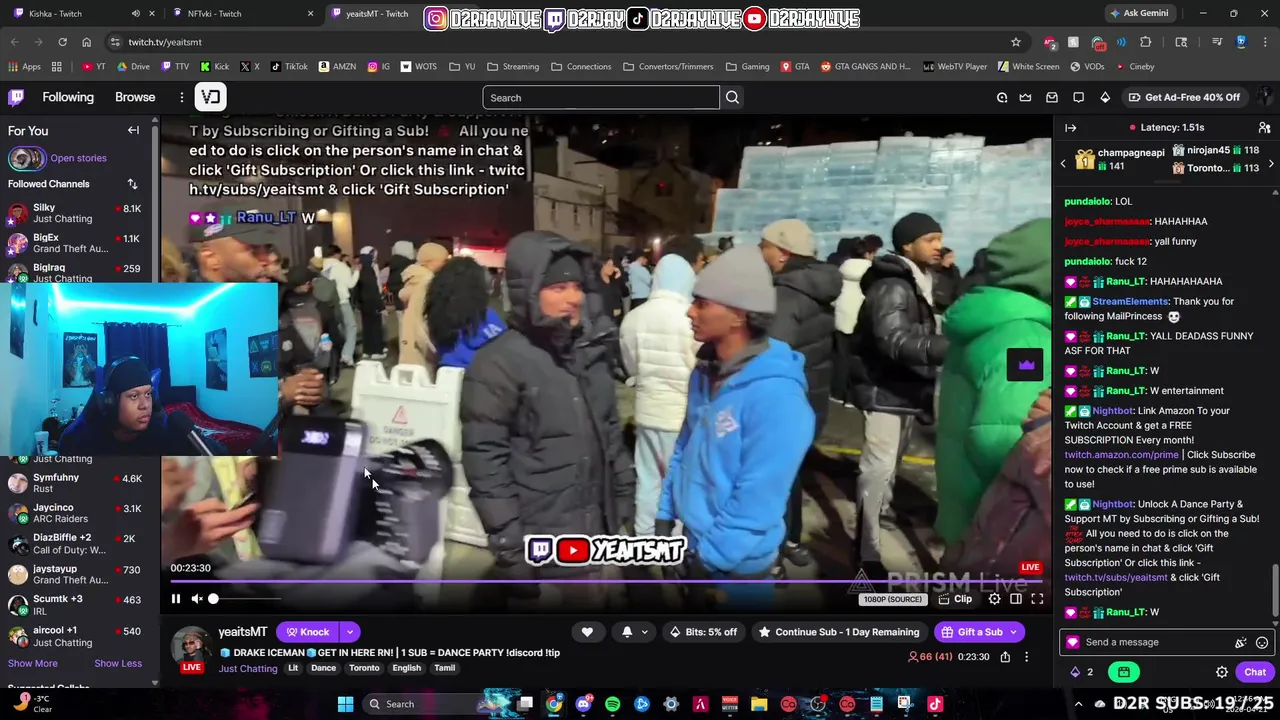1280x720 pixels.
Task: Open the chat celebration party icon
Action: pos(1241,643)
